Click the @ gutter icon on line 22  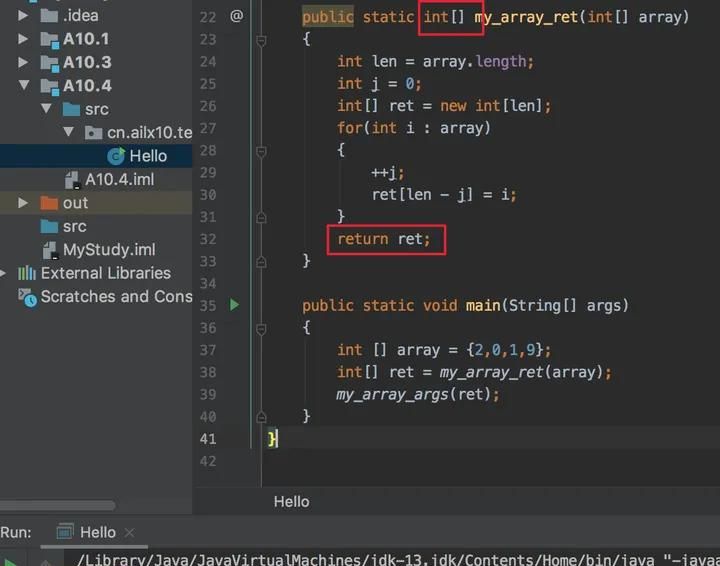coord(236,16)
